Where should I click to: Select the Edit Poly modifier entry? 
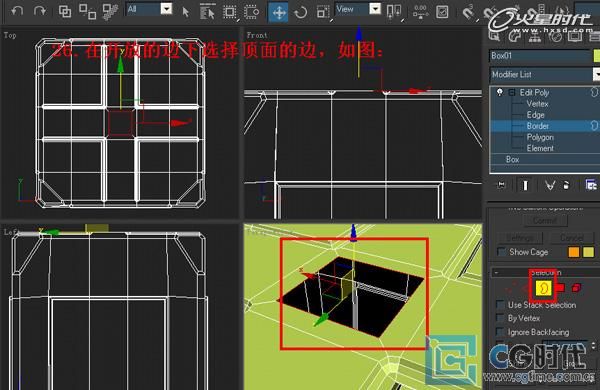click(x=534, y=92)
